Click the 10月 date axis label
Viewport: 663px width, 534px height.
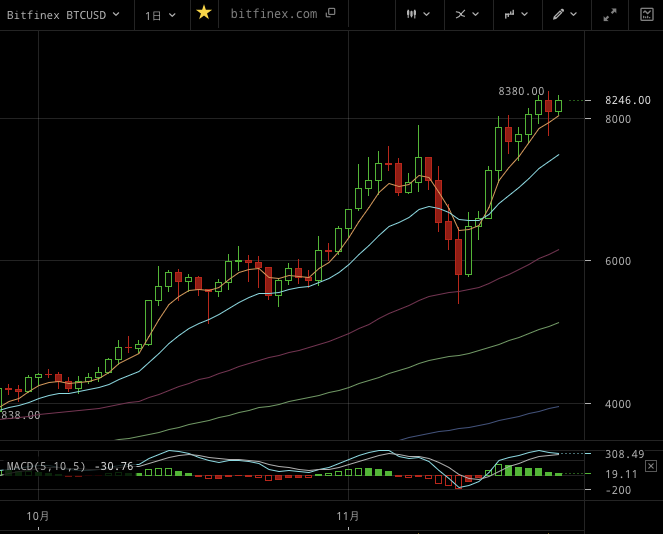(38, 516)
